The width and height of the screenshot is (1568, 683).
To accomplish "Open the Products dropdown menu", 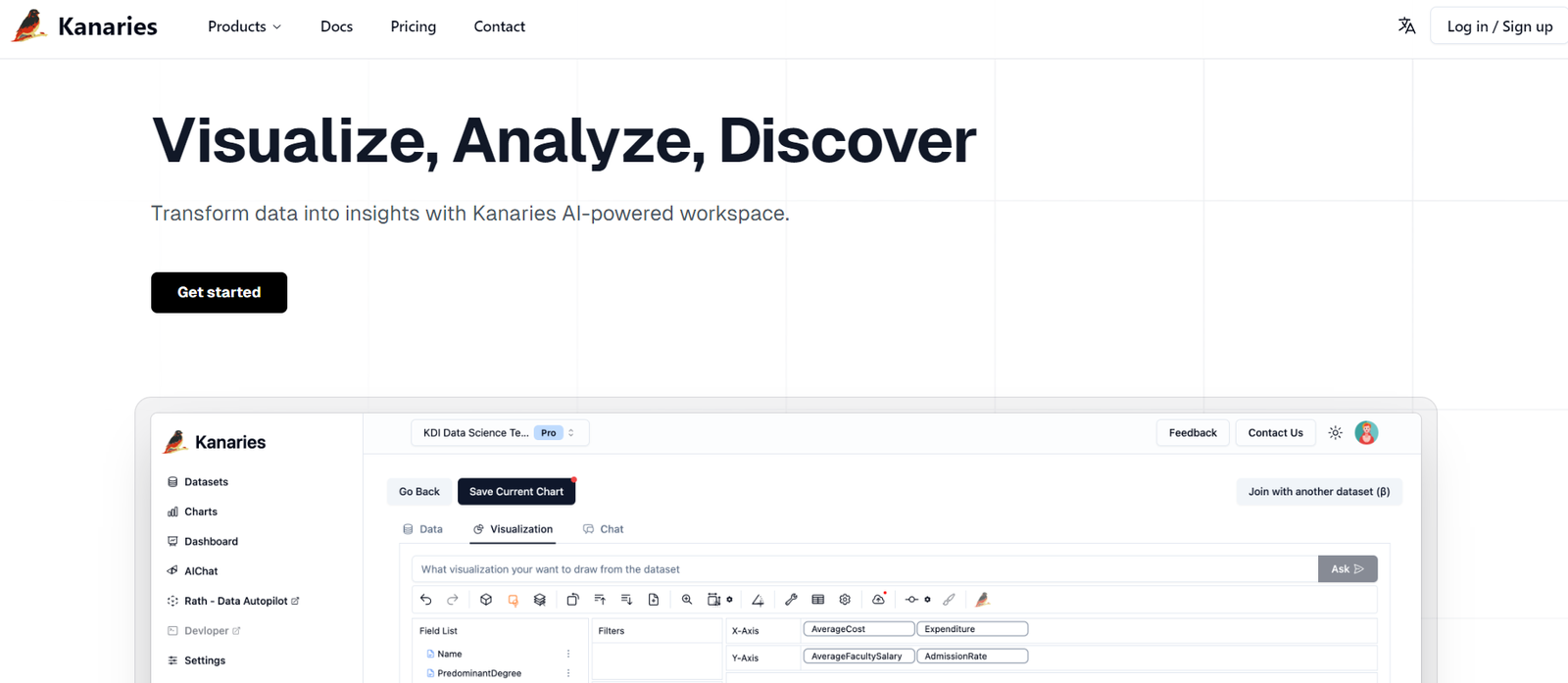I will tap(244, 26).
